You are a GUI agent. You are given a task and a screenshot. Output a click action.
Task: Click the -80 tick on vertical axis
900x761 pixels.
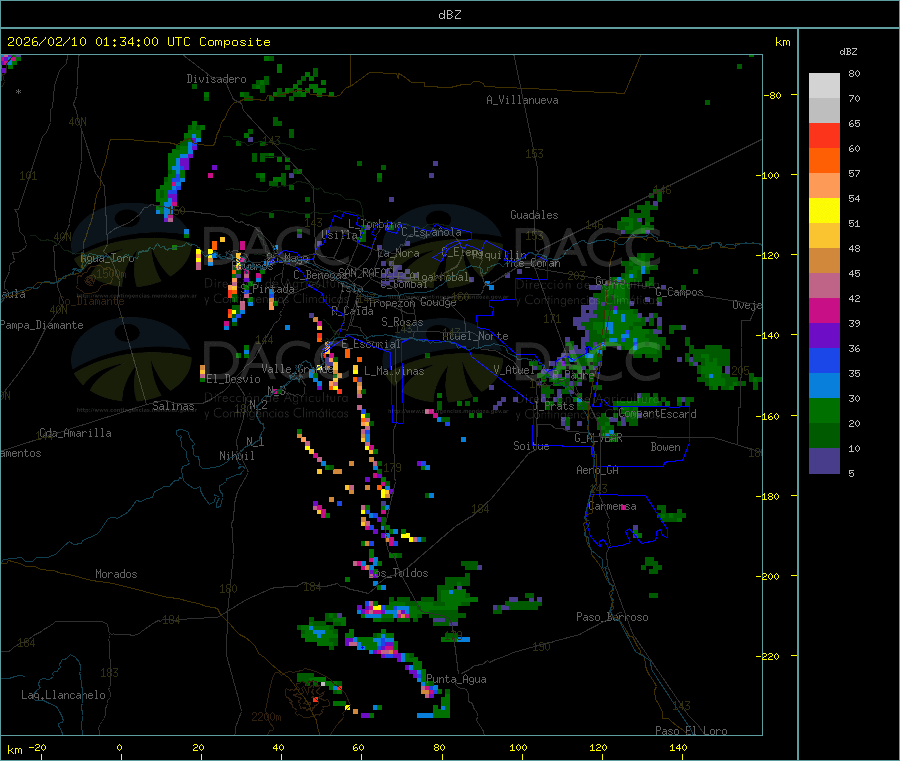tap(772, 95)
